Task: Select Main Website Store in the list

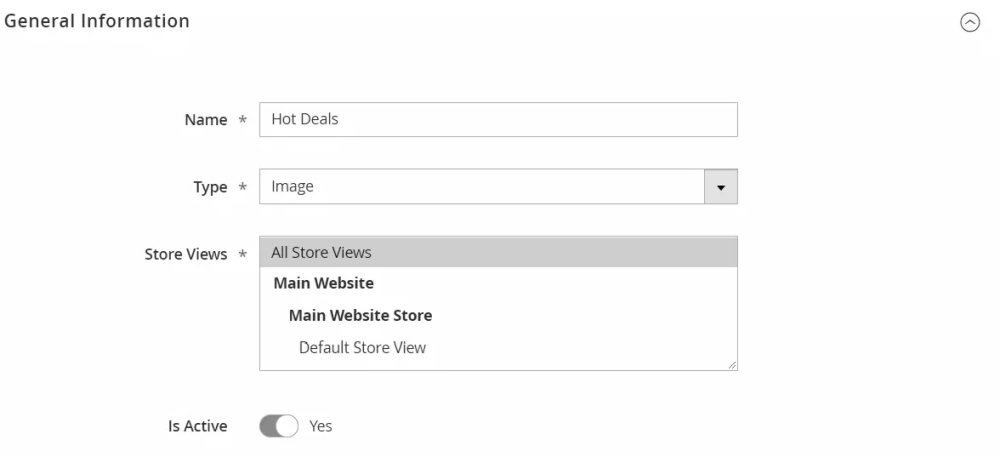Action: (x=360, y=316)
